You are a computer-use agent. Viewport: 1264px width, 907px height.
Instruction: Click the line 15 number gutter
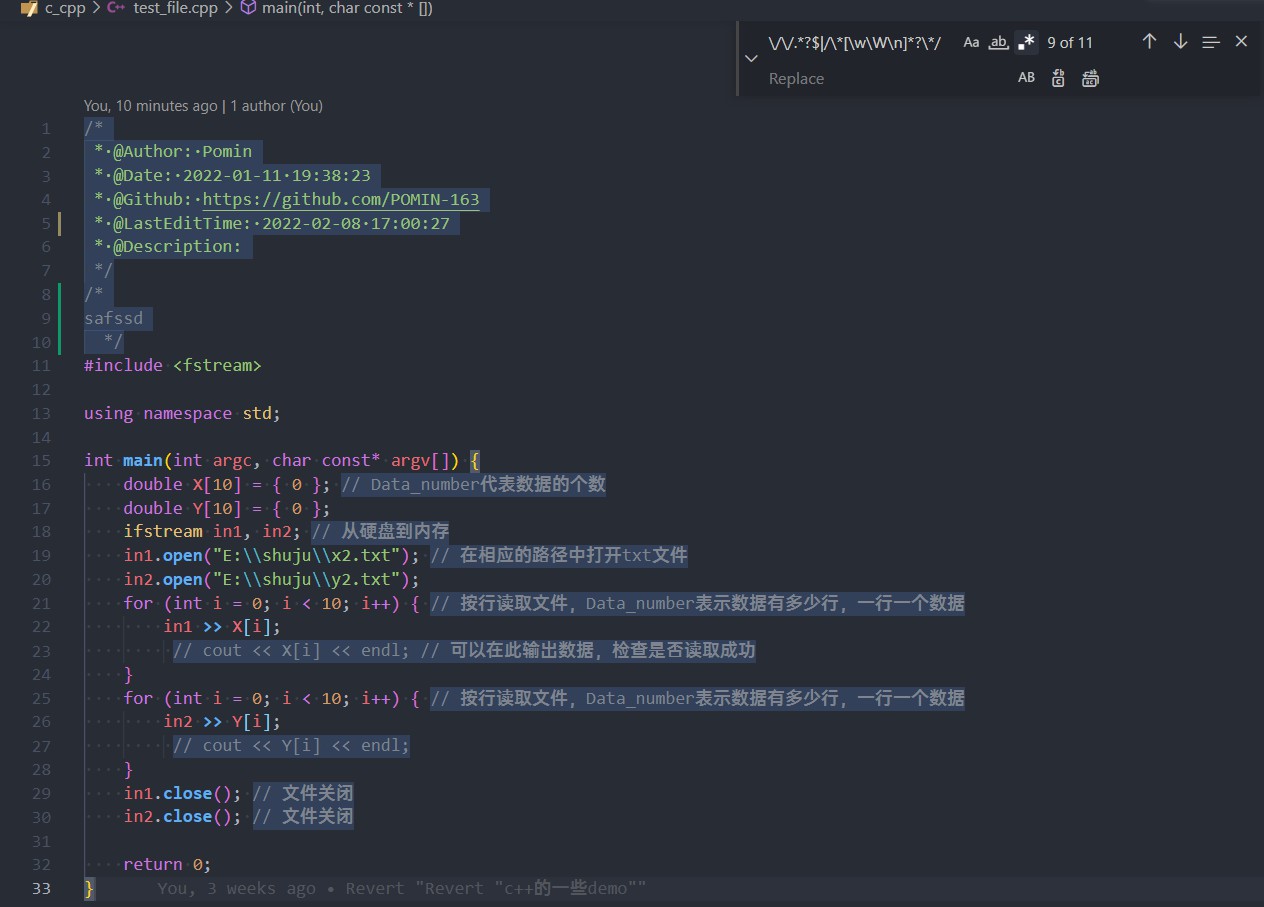(x=41, y=460)
